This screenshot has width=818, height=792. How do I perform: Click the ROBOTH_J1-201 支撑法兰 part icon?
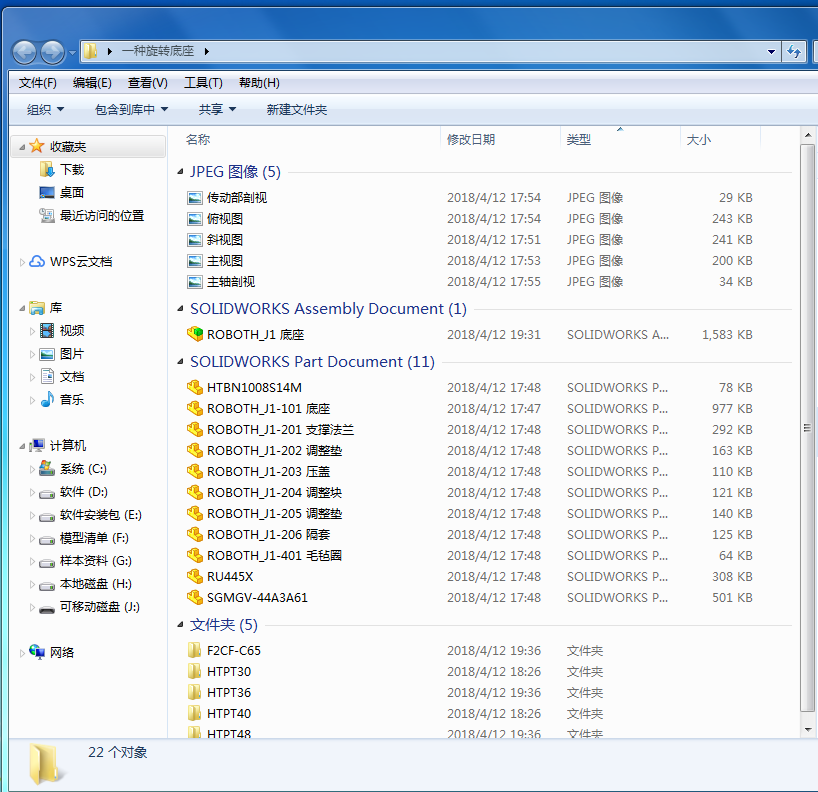pyautogui.click(x=195, y=429)
